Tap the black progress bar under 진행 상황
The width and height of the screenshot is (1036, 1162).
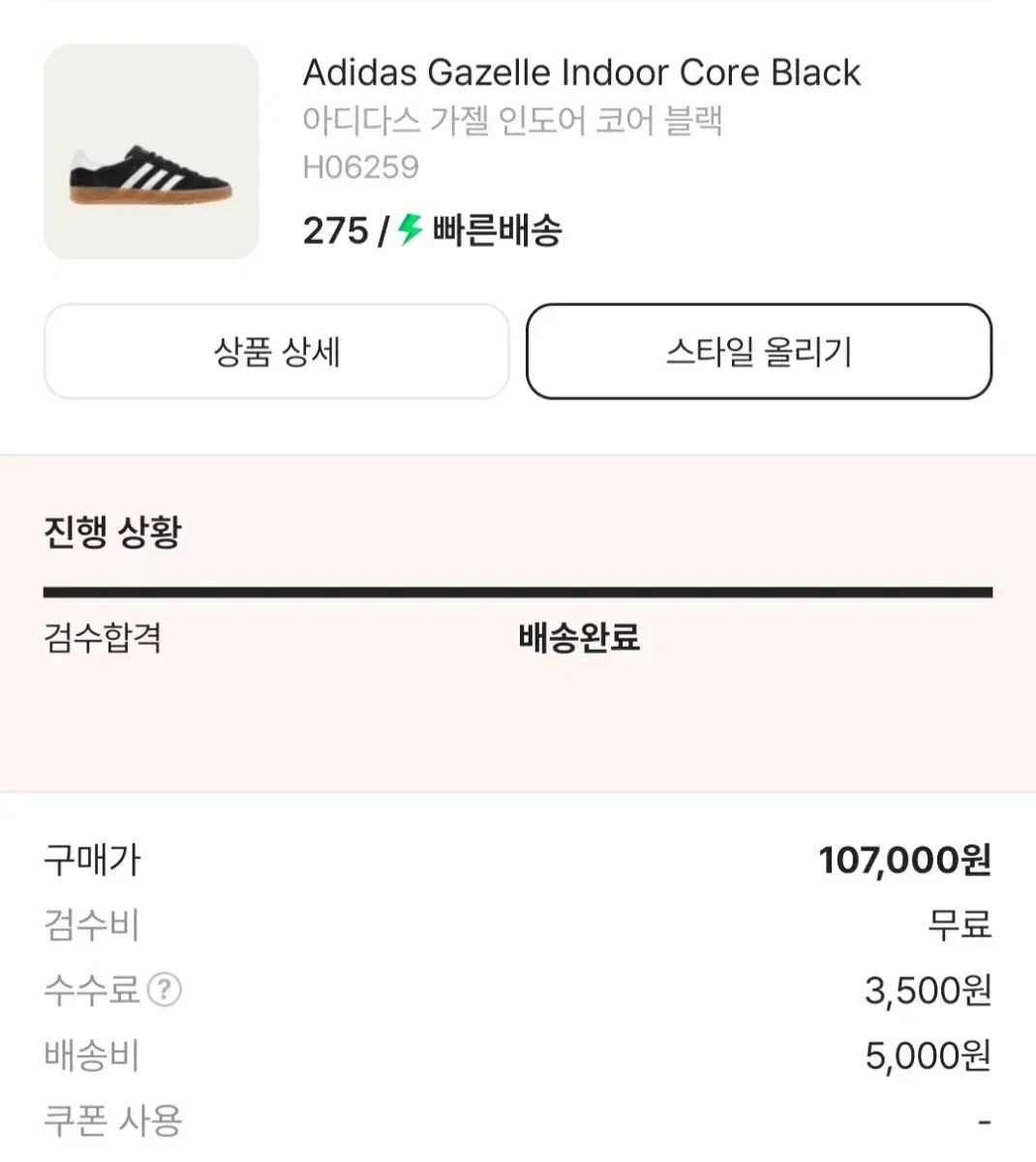pyautogui.click(x=518, y=592)
